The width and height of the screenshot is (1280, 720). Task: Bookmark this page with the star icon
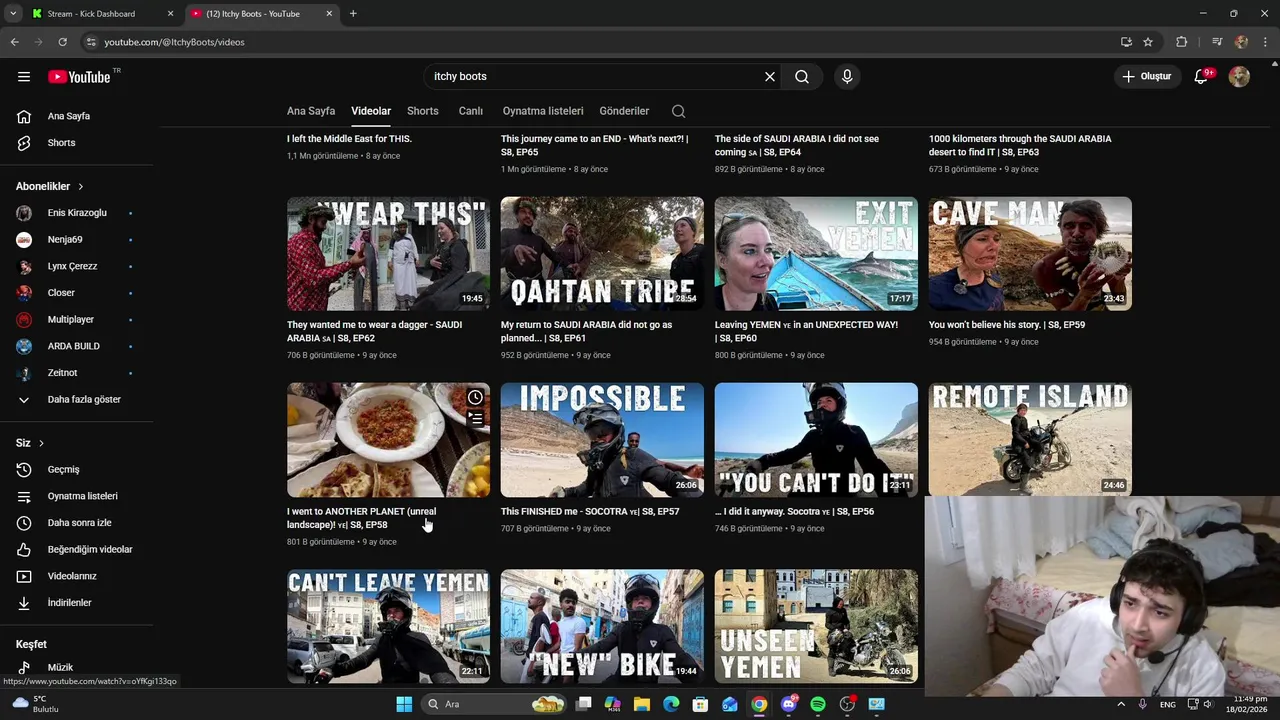(1148, 42)
